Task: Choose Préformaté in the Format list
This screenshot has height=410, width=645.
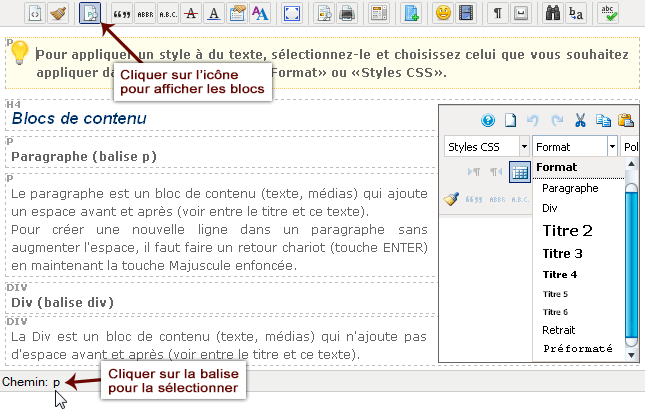Action: click(x=578, y=349)
